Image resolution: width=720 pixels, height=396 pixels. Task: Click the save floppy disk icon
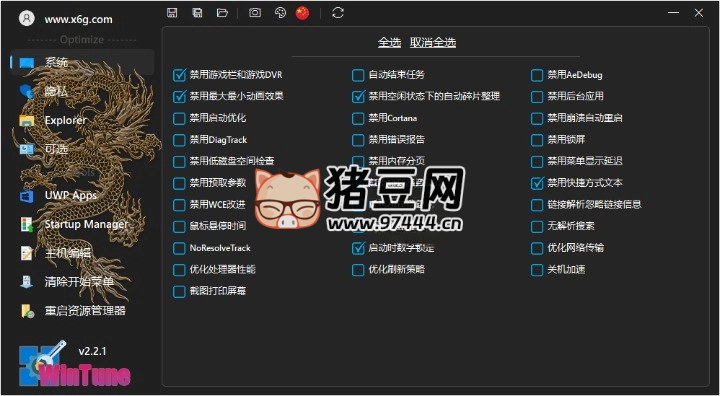click(x=172, y=13)
